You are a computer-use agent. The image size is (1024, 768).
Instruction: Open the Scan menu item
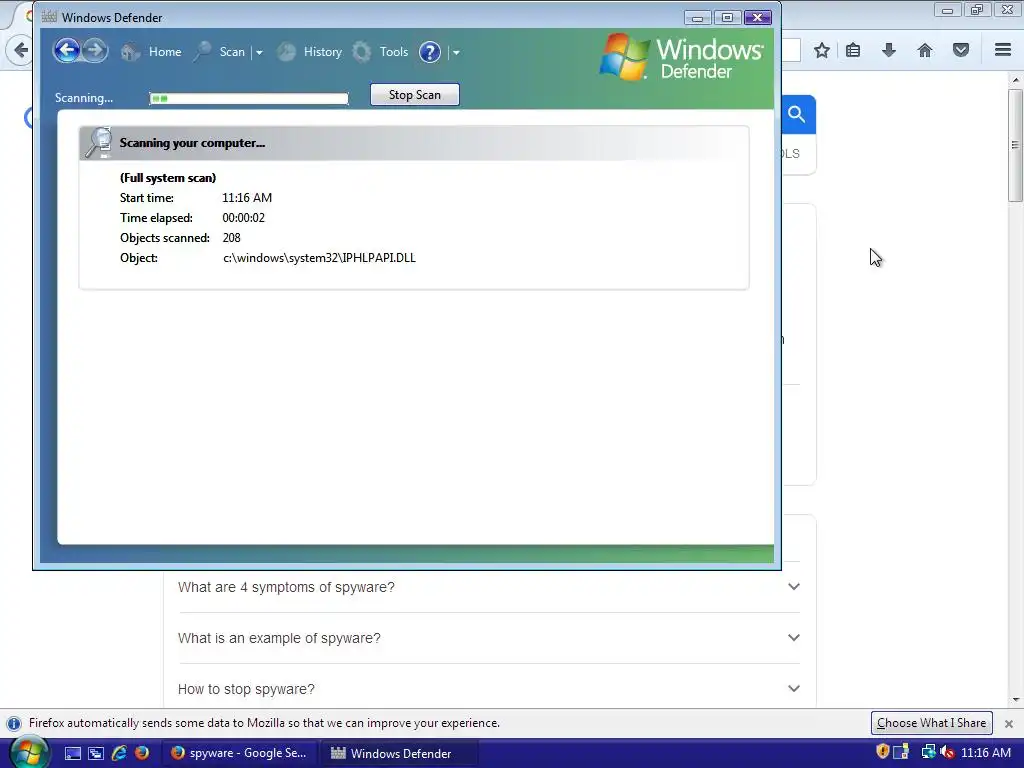(232, 52)
